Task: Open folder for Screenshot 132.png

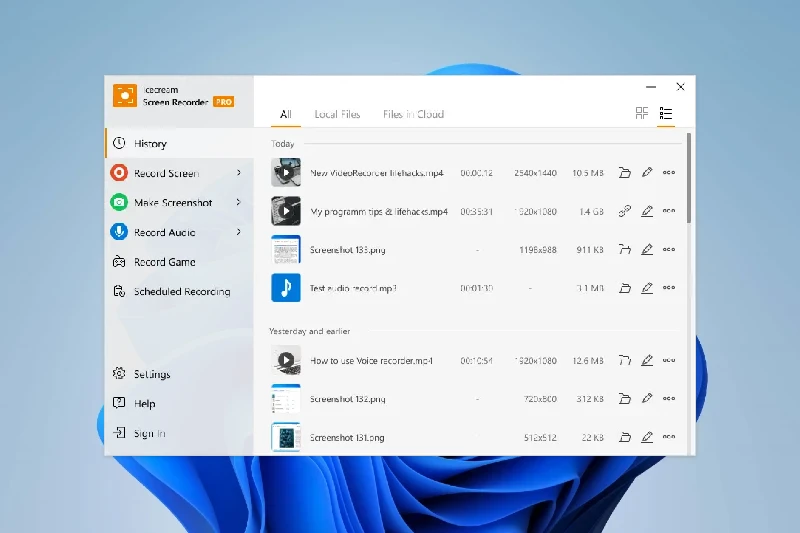Action: click(625, 399)
